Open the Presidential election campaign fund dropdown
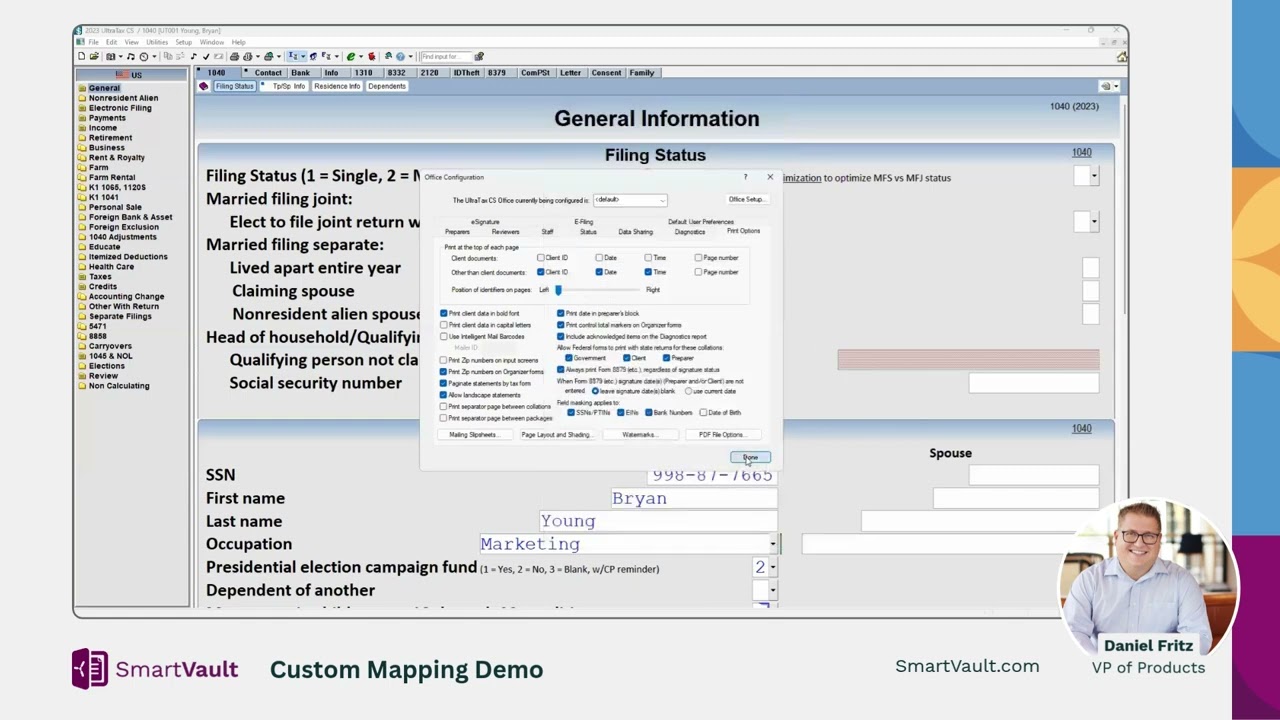The width and height of the screenshot is (1280, 720). 773,568
